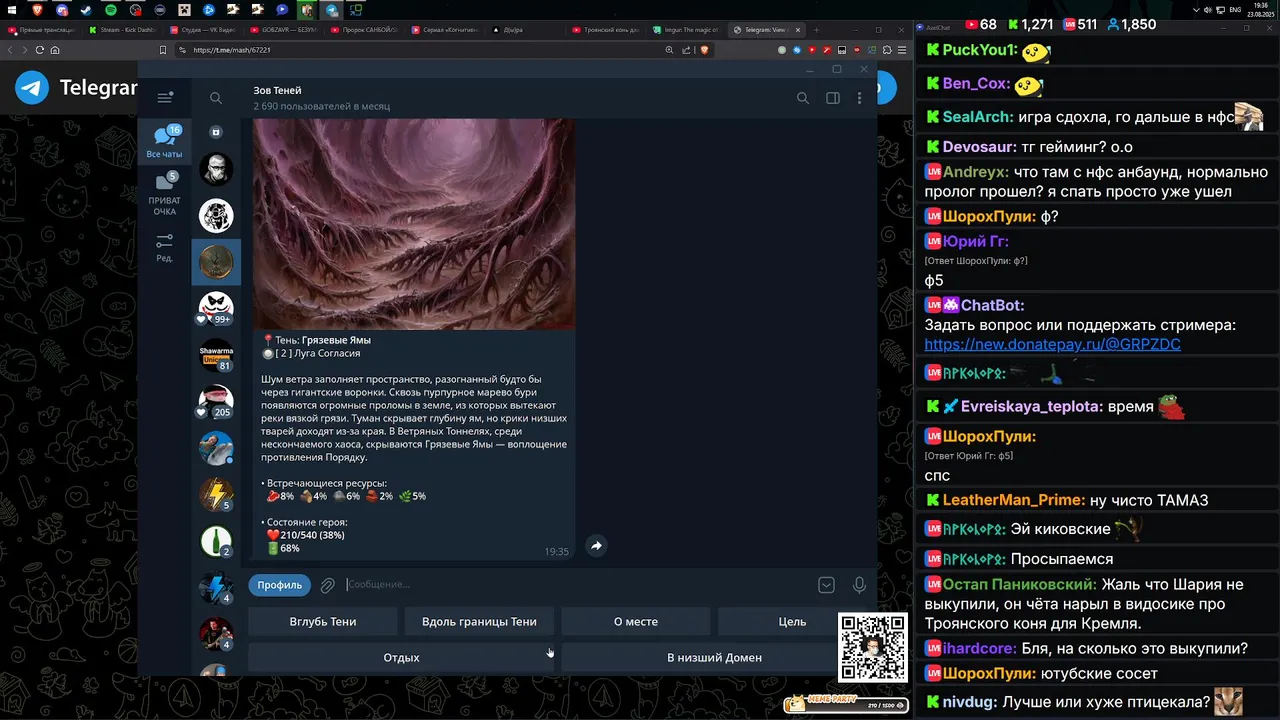Go to the browser home page icon

[55, 50]
